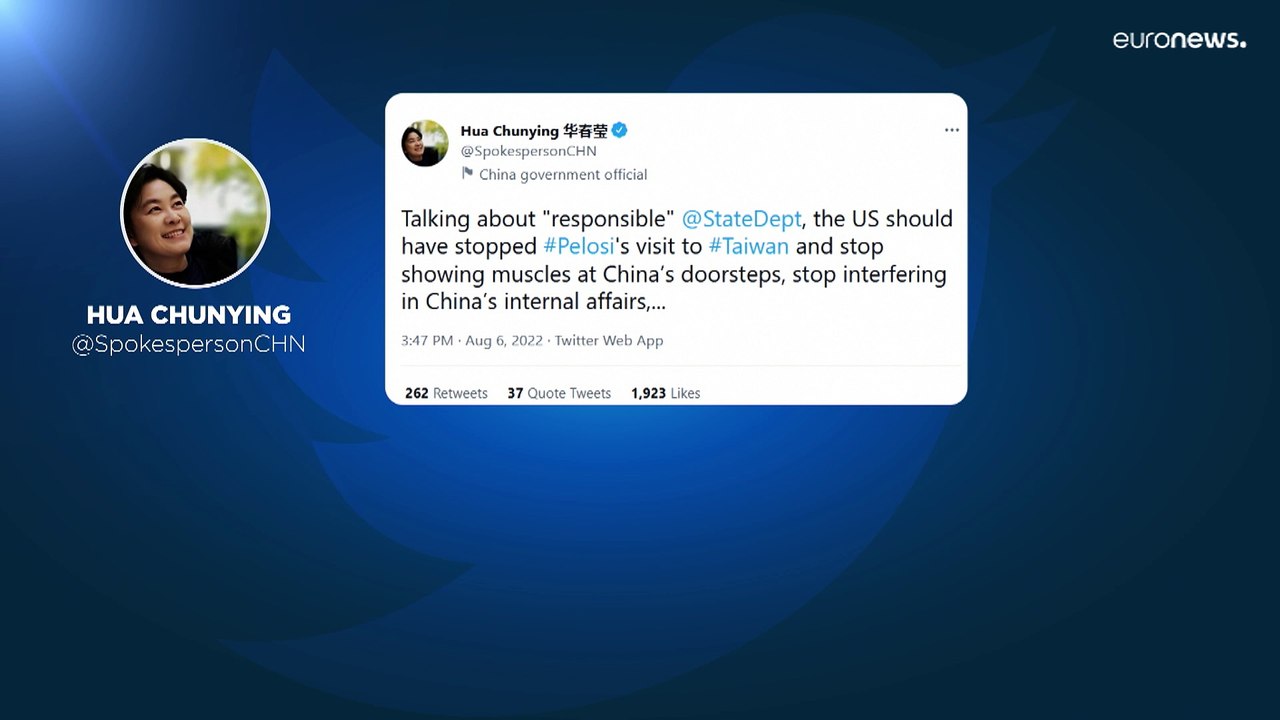Open the #Taiwan hashtag
1280x720 pixels.
click(x=749, y=246)
